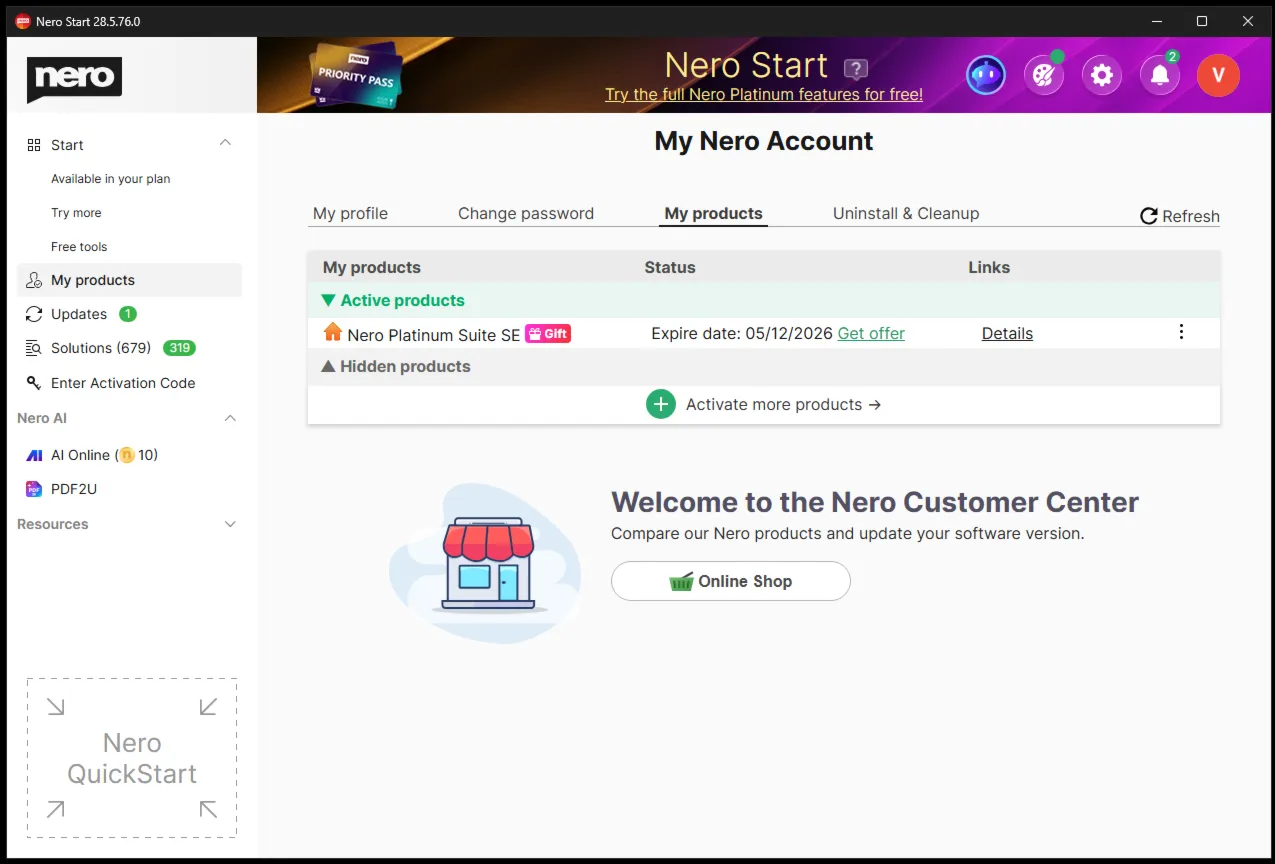1275x864 pixels.
Task: Open Try more in sidebar
Action: coord(76,213)
